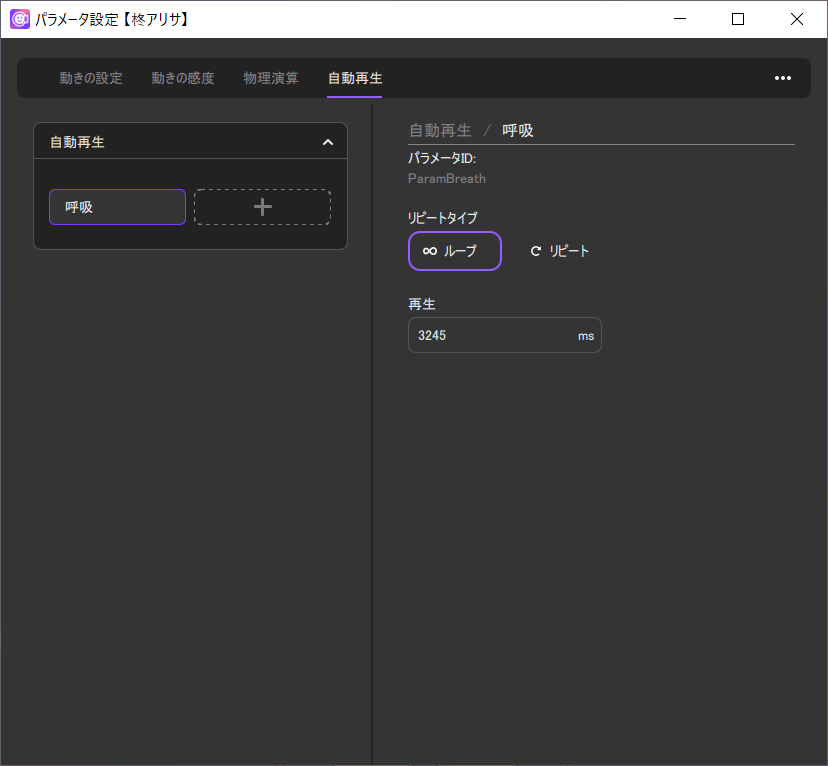Open the 動きの感度 tab
The height and width of the screenshot is (766, 828).
point(182,78)
